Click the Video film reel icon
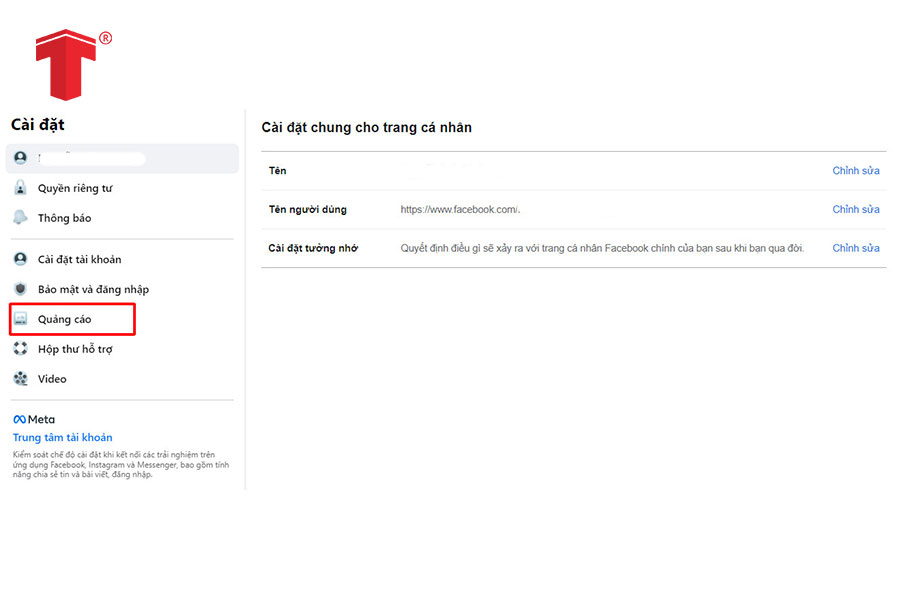 21,378
